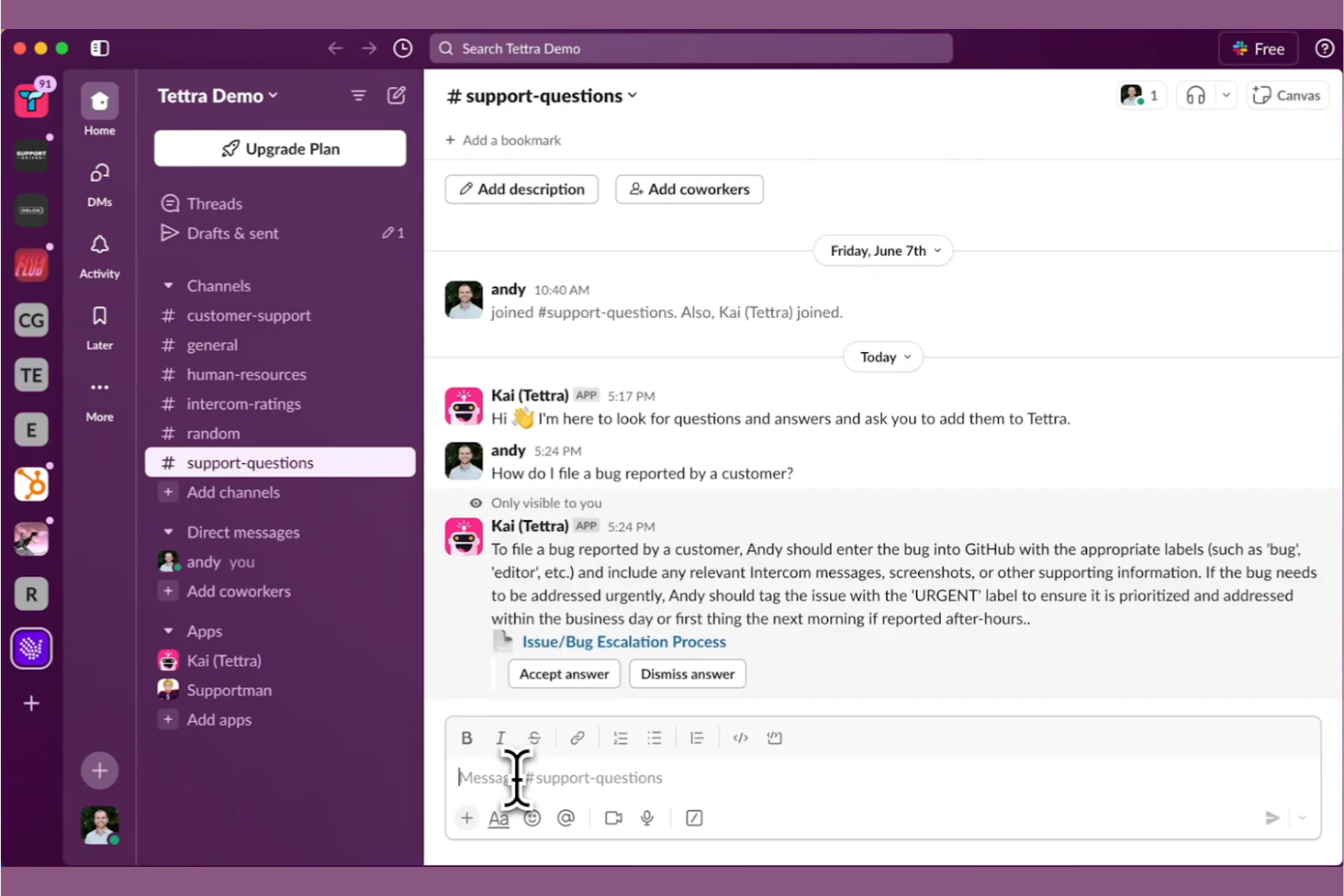The height and width of the screenshot is (896, 1344).
Task: Open the Issue/Bug Escalation Process link
Action: [x=624, y=642]
